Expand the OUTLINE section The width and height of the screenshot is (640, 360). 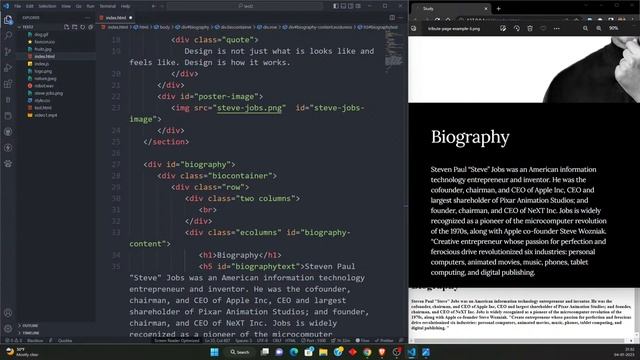coord(29,326)
